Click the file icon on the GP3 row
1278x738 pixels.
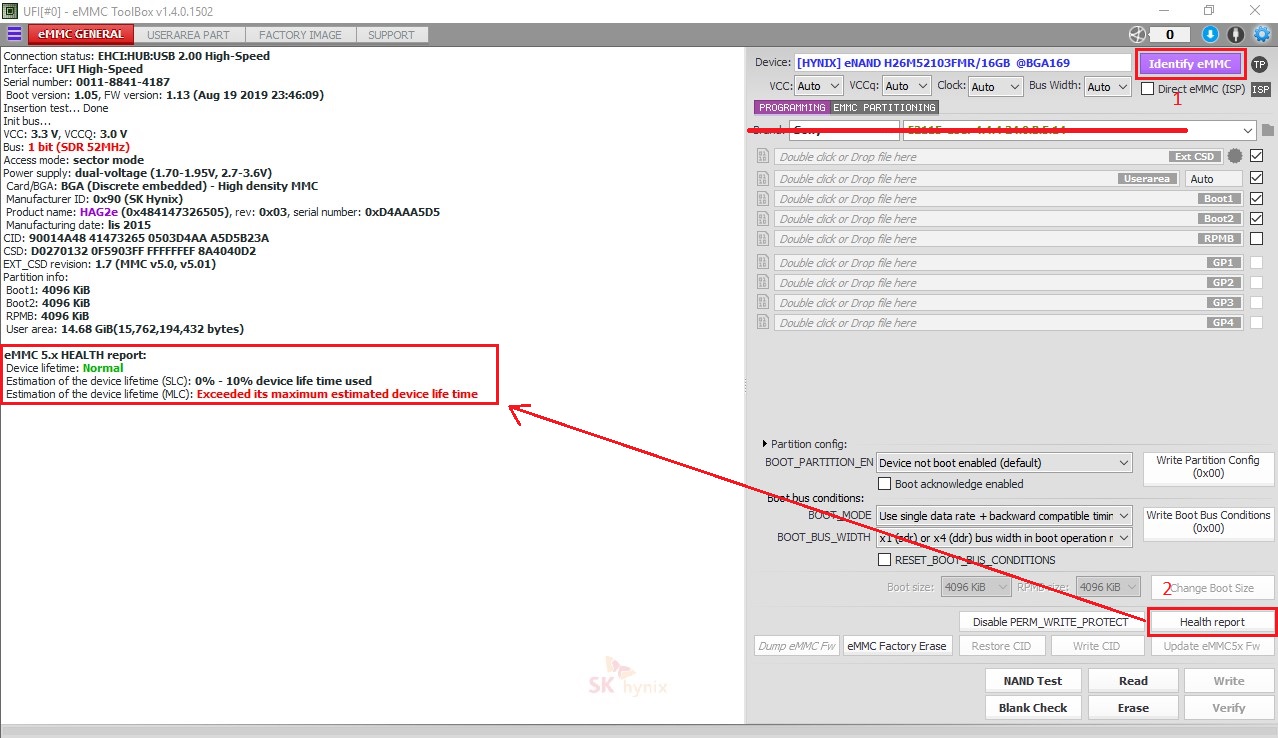[762, 303]
